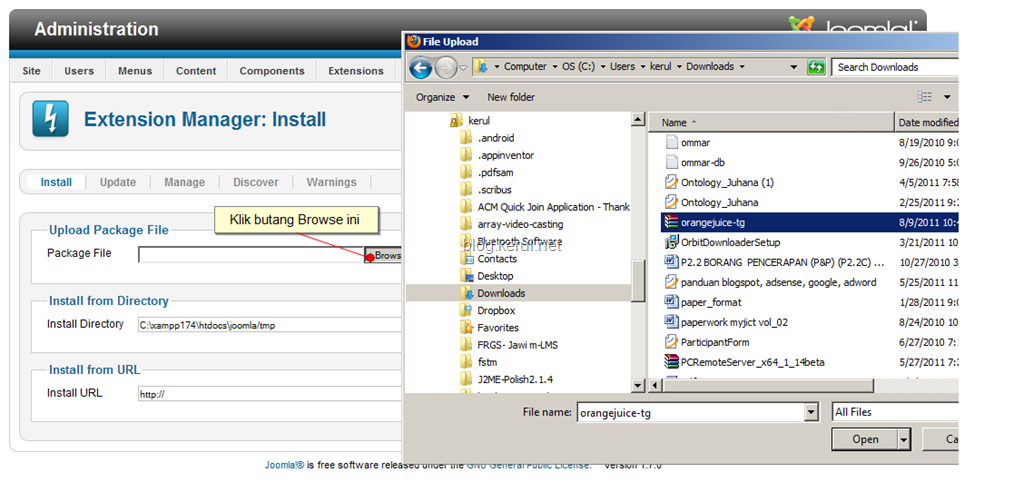Click the folder tree vertical scrollbar thumb
This screenshot has height=492, width=1024.
coord(638,280)
